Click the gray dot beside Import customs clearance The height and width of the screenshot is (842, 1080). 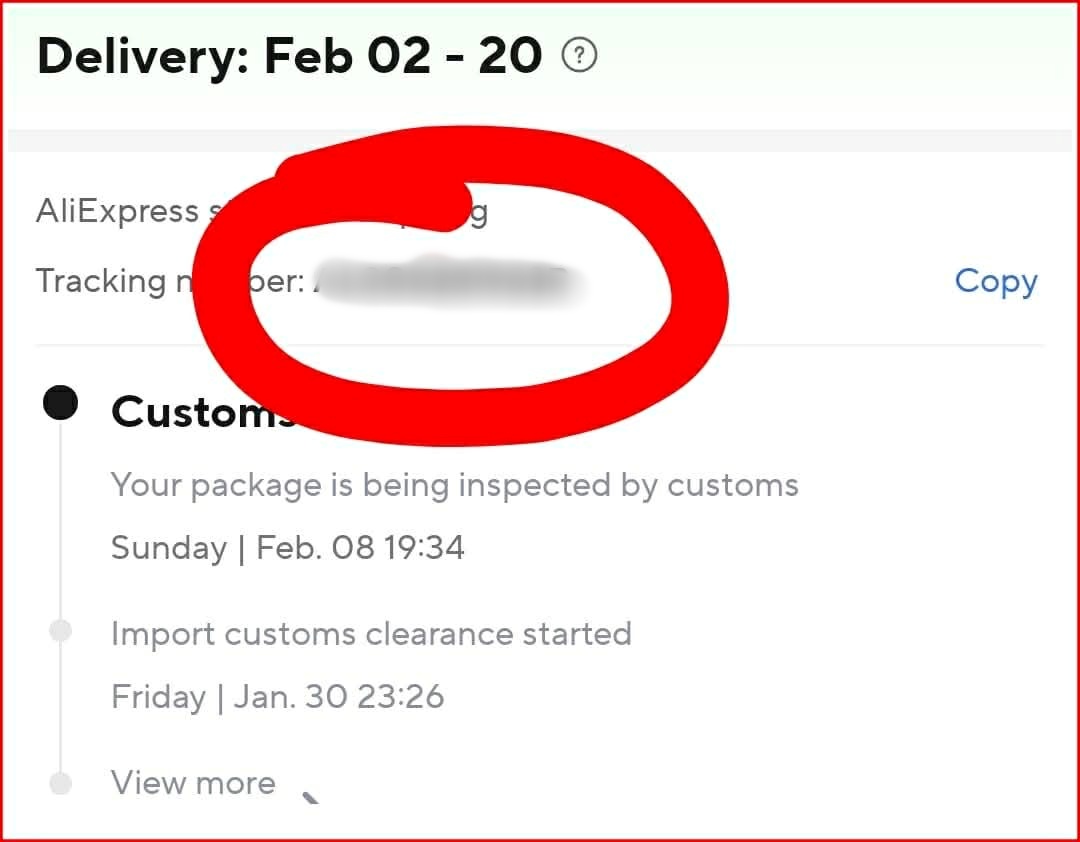[x=61, y=632]
